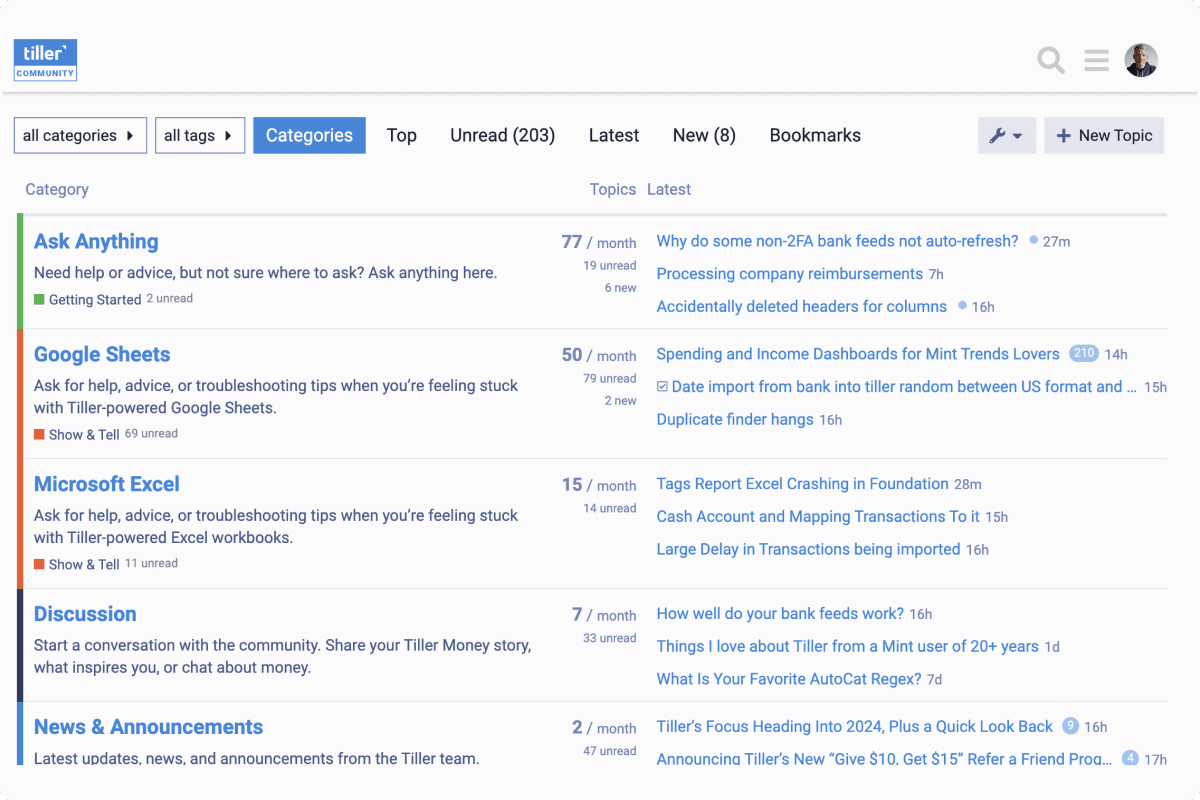This screenshot has width=1200, height=800.
Task: Open 'How well do your bank feeds work?'
Action: (x=780, y=614)
